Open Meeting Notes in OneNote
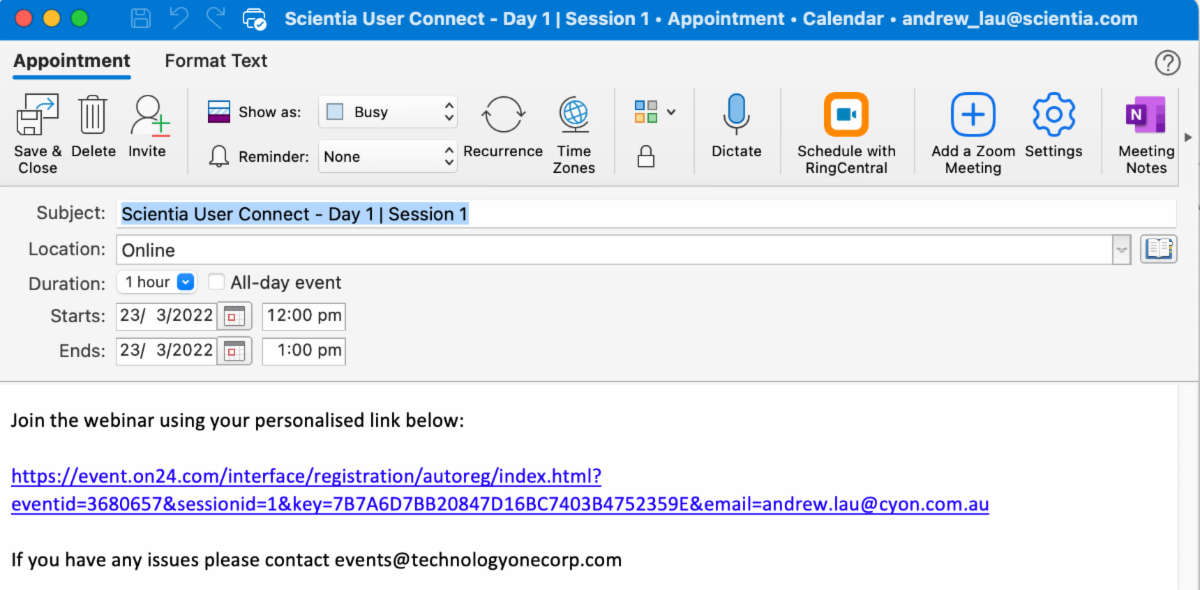Image resolution: width=1200 pixels, height=590 pixels. click(1144, 113)
